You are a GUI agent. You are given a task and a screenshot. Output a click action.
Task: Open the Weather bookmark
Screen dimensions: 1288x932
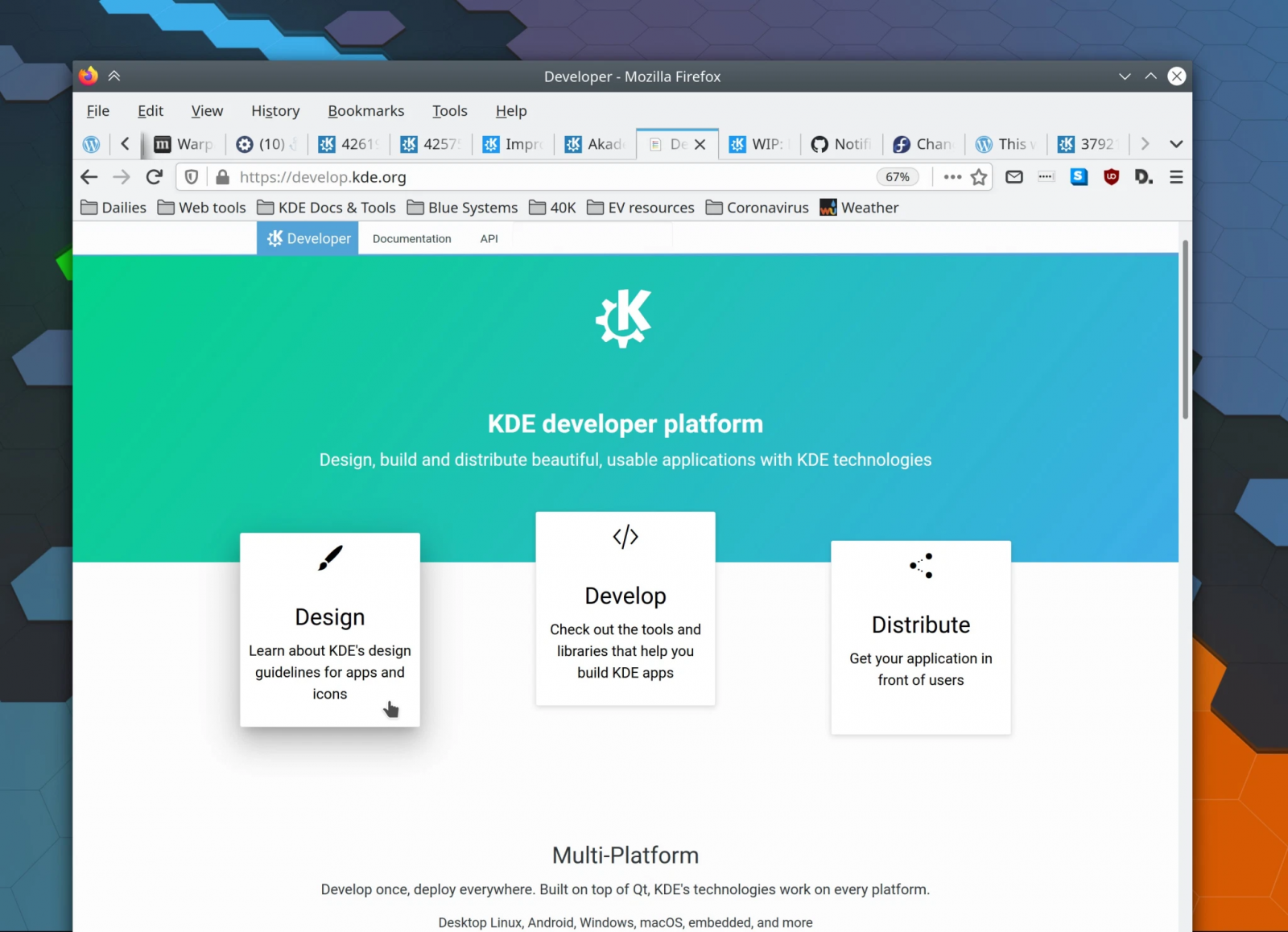(x=859, y=208)
